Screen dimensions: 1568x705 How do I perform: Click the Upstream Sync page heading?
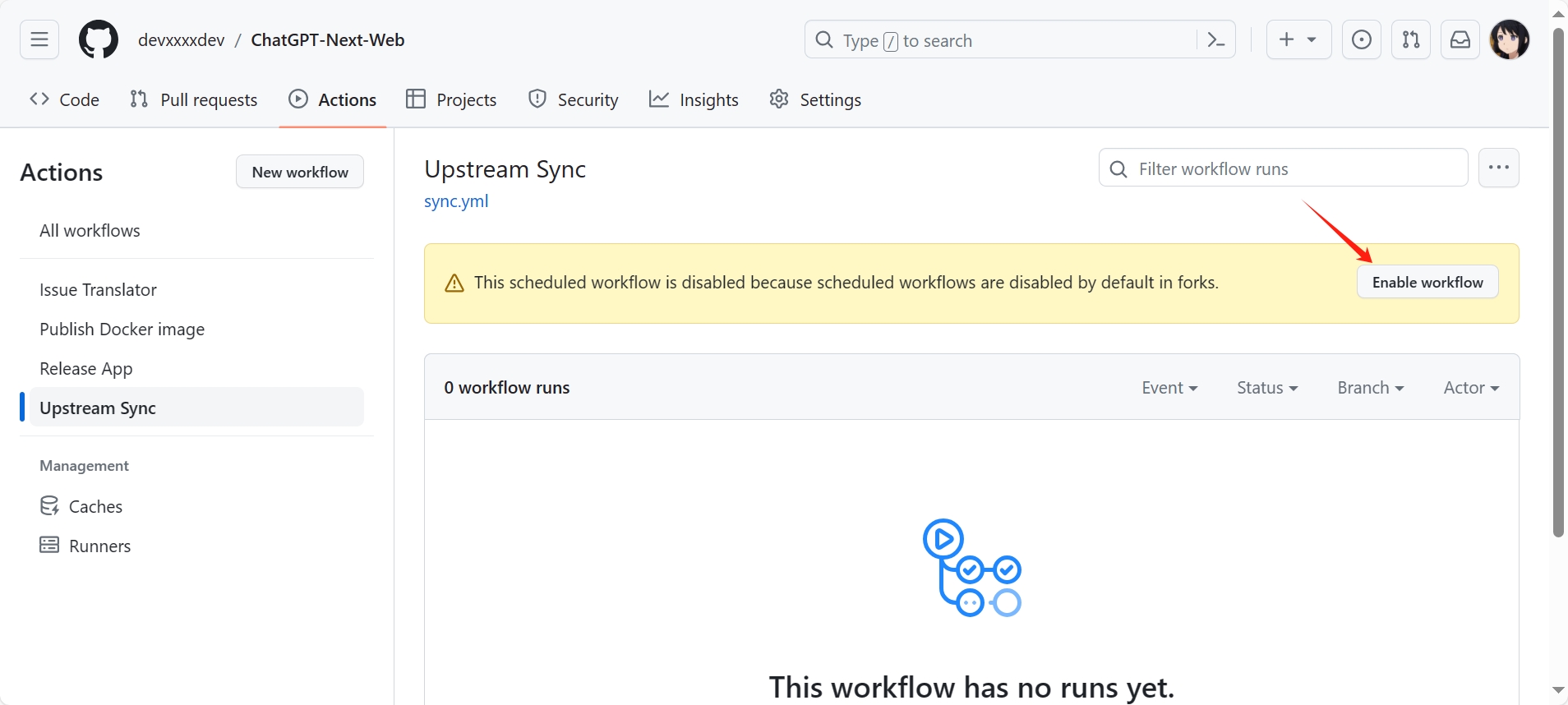505,168
